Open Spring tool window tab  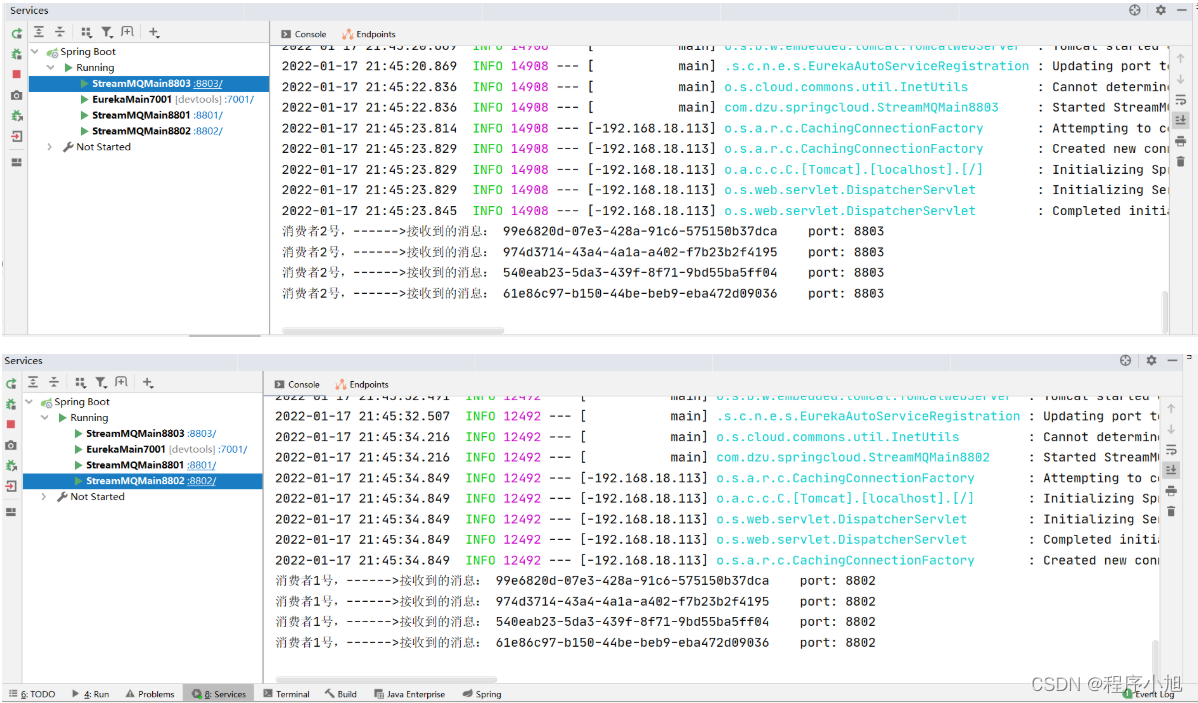click(482, 694)
